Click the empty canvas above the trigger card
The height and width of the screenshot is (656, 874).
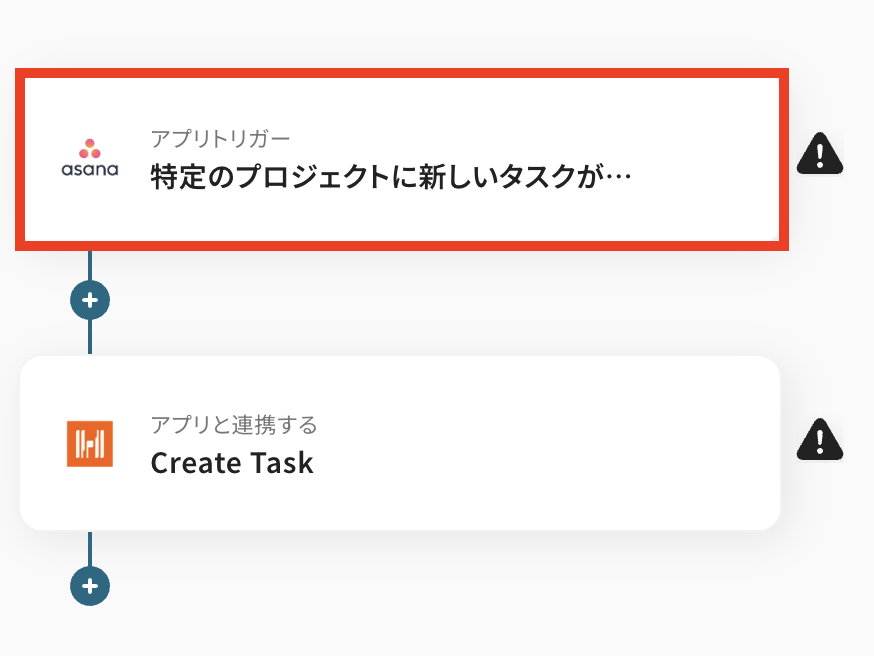coord(400,30)
